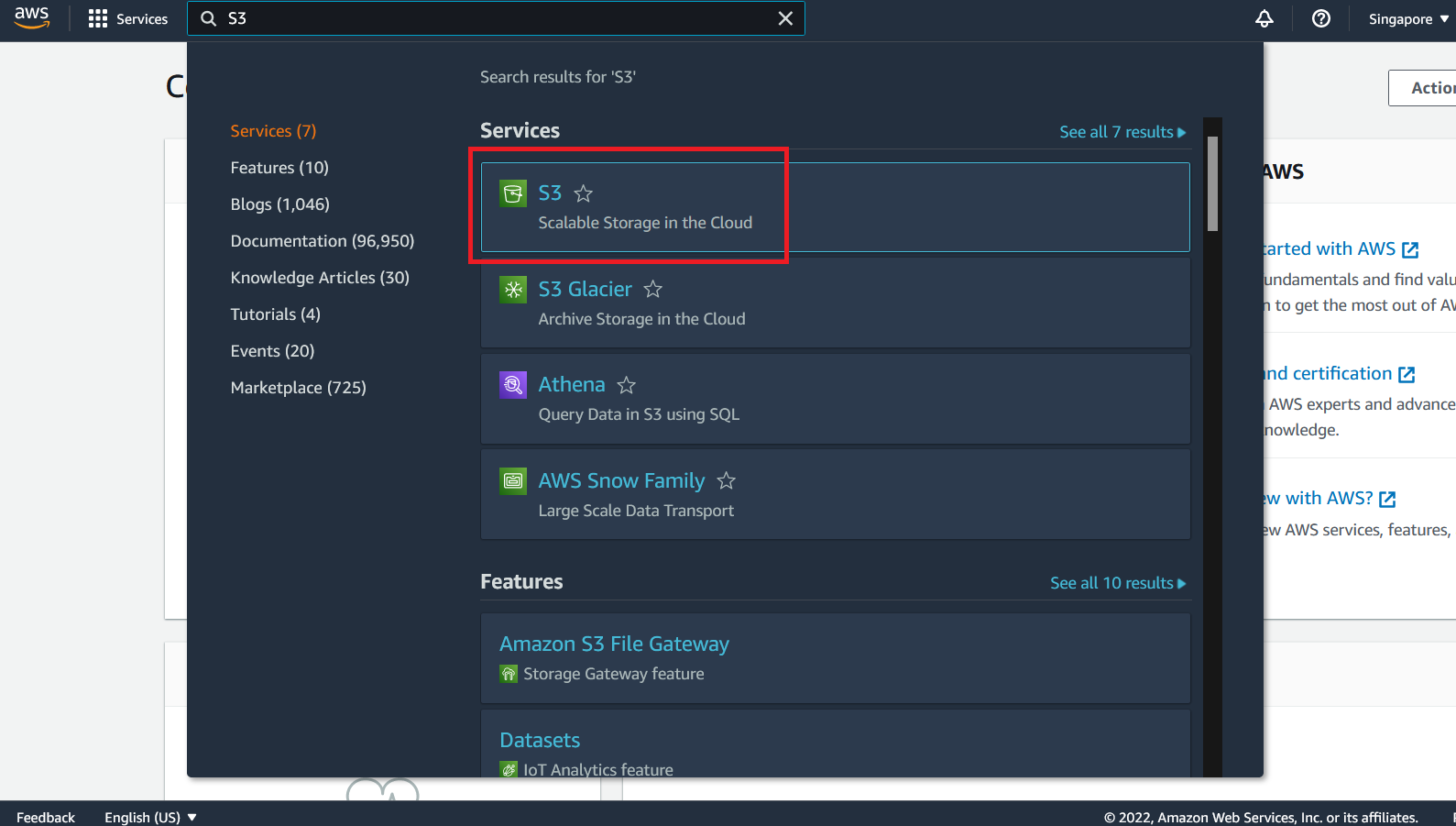Open Amazon S3 File Gateway feature
1456x826 pixels.
(615, 644)
